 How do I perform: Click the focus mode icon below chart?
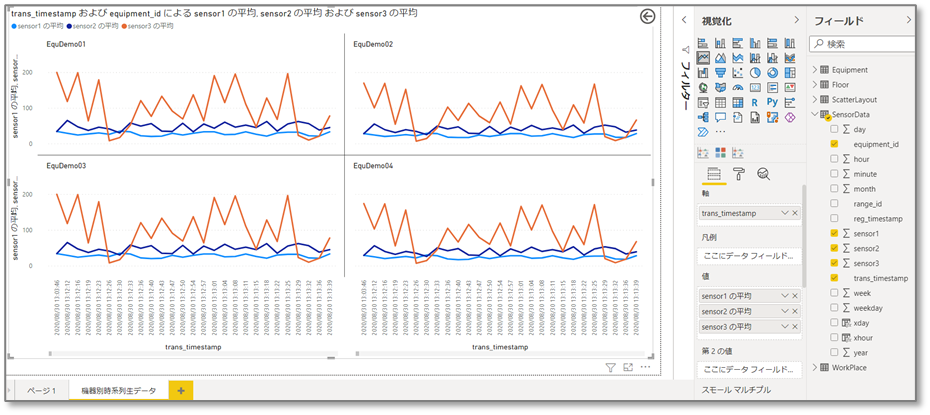(628, 368)
